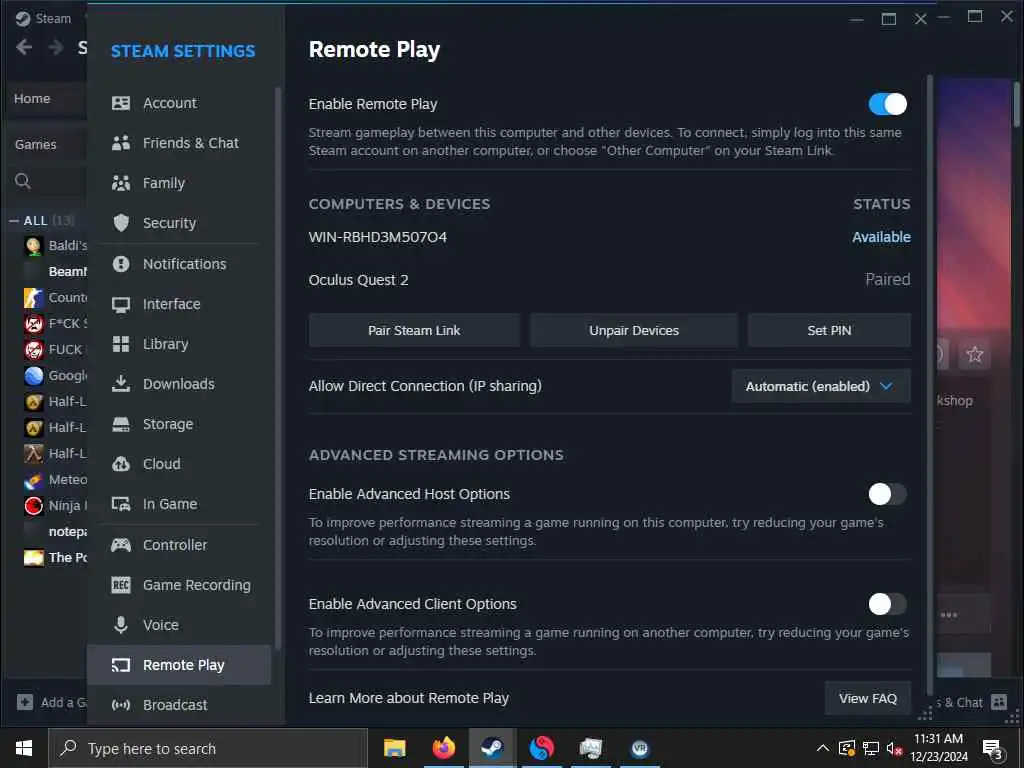
Task: Click Add a Game in Steam window
Action: point(52,703)
